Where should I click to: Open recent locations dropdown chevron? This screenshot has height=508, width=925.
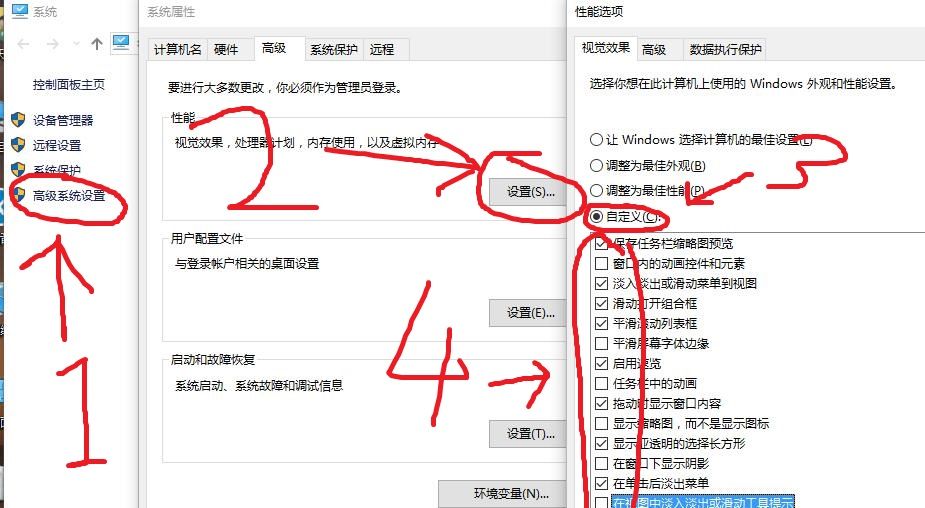click(76, 44)
